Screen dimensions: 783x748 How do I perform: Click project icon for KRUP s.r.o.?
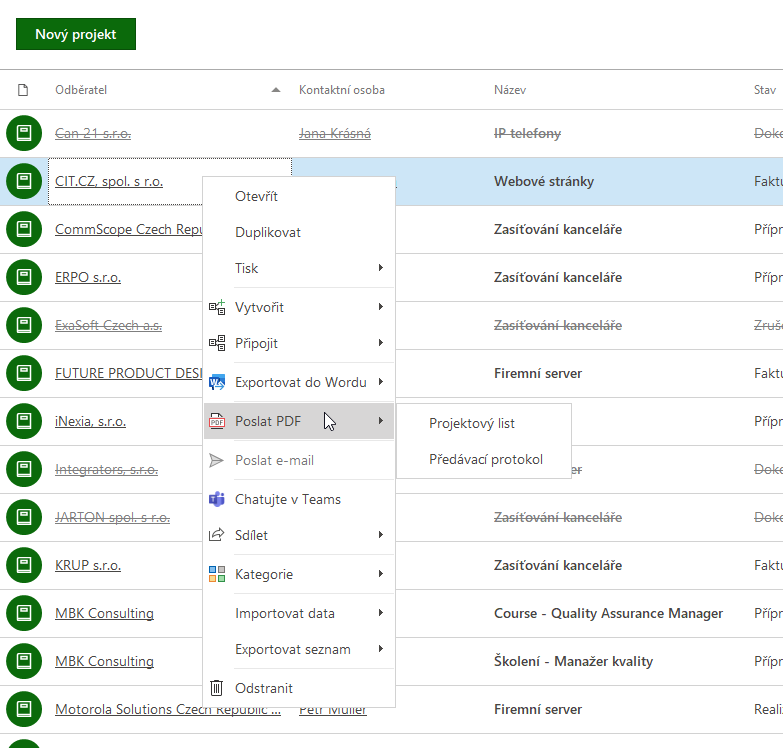coord(24,565)
